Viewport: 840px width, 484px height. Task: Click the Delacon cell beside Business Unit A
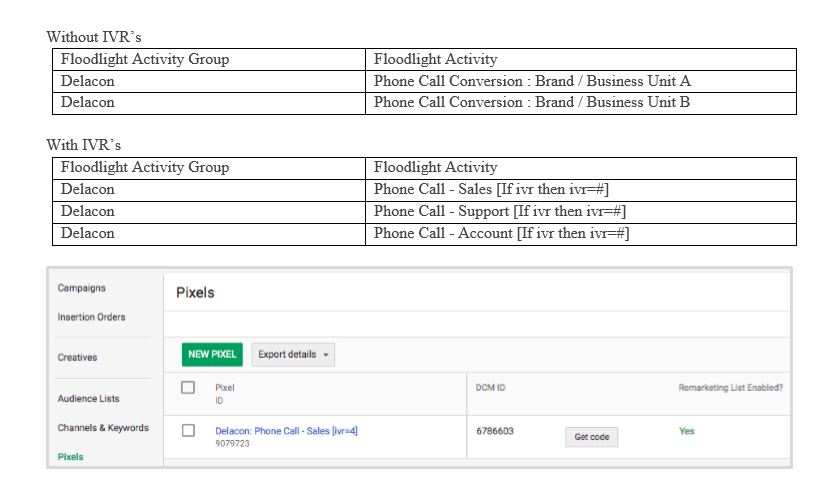[209, 81]
